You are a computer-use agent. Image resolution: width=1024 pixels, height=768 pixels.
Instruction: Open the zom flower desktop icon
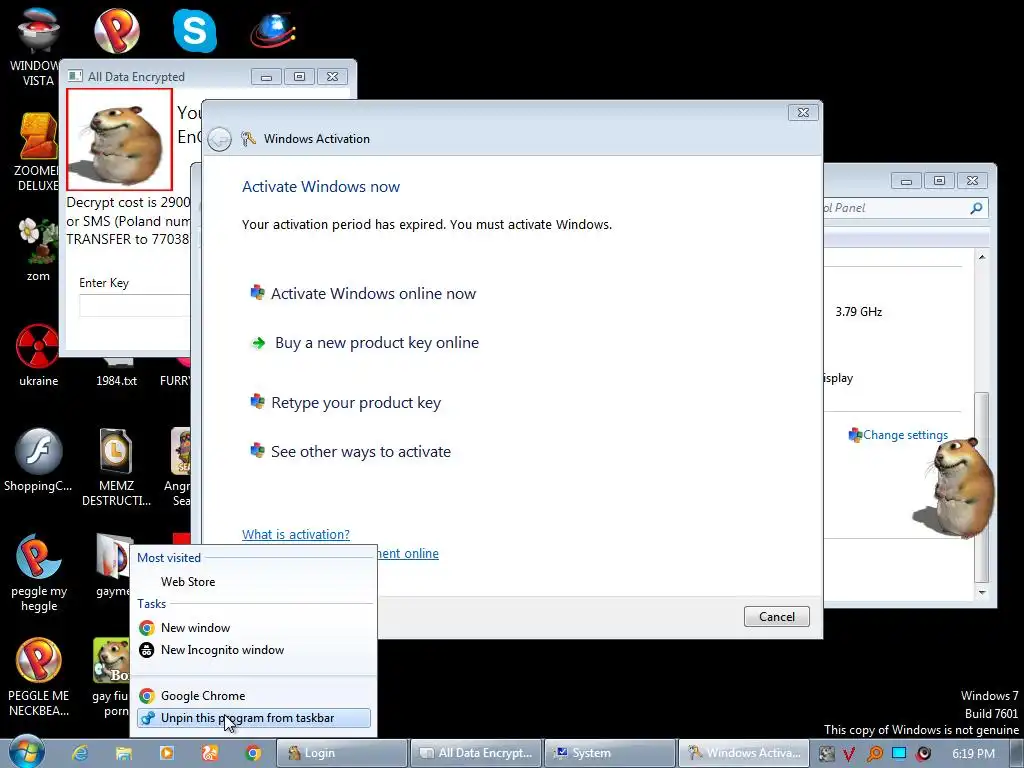pos(38,250)
